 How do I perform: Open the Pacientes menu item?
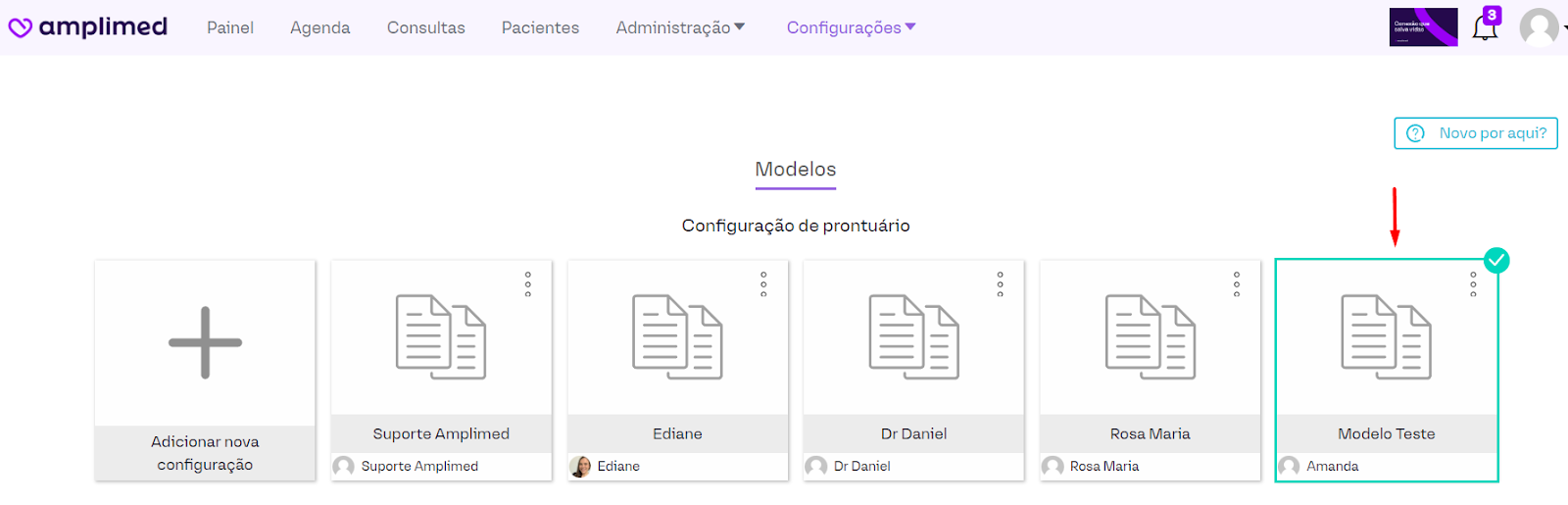540,27
